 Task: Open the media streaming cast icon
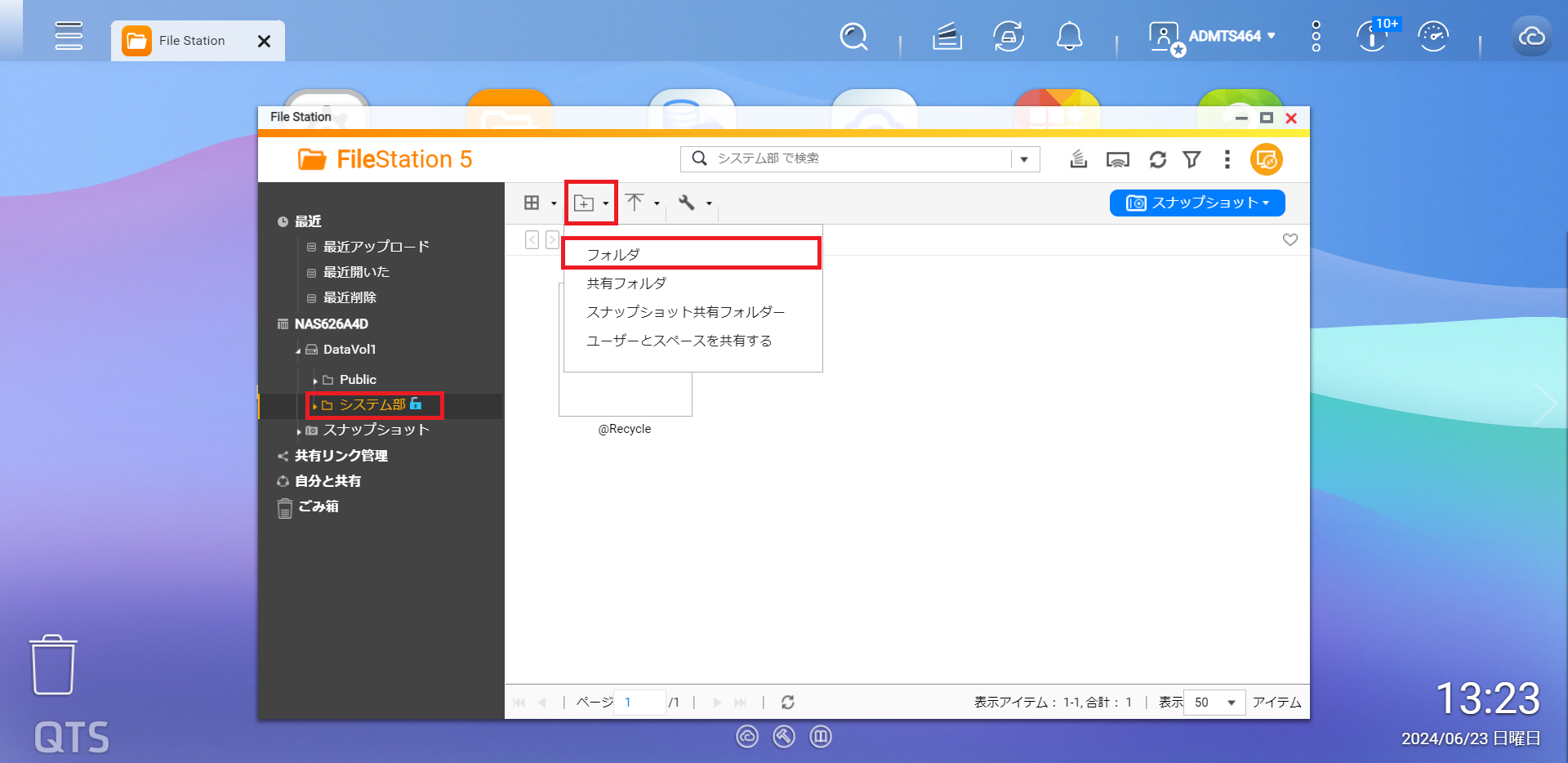click(1118, 159)
